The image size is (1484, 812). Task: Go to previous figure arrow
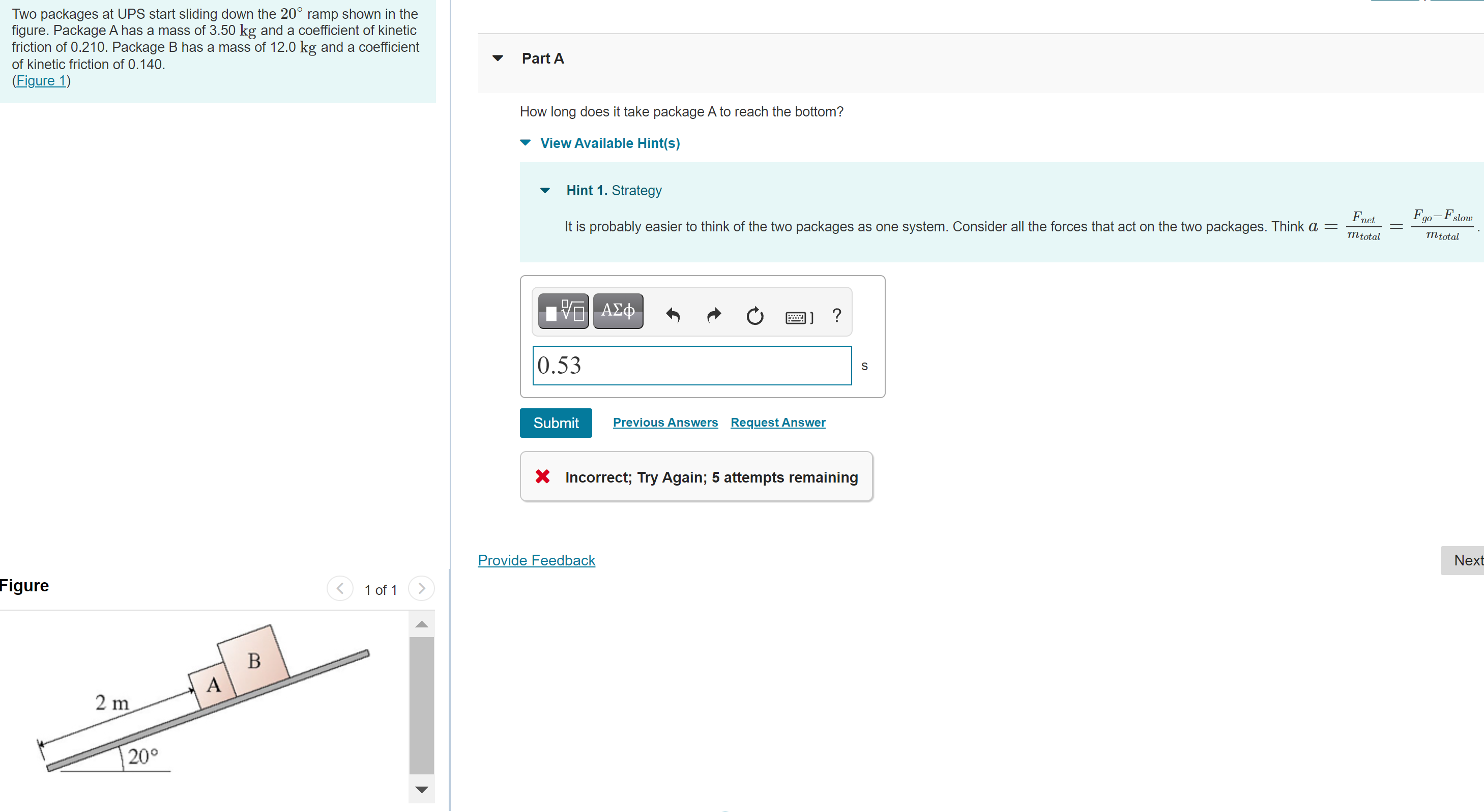pos(340,589)
